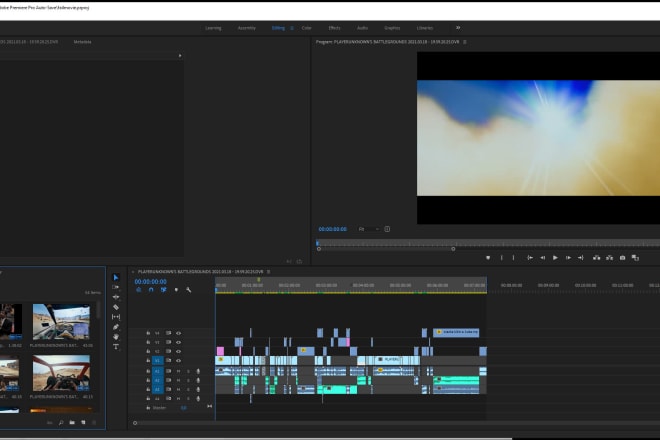Enable voice-over record on track A4

click(x=198, y=398)
